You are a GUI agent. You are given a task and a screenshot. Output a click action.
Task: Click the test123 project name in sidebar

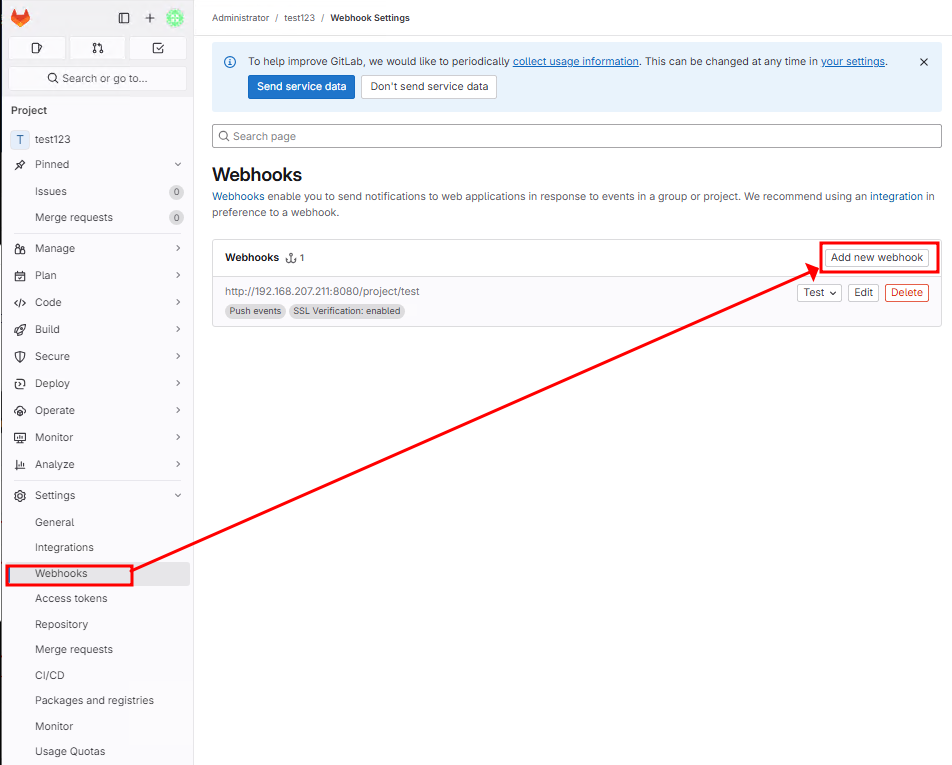pyautogui.click(x=53, y=140)
